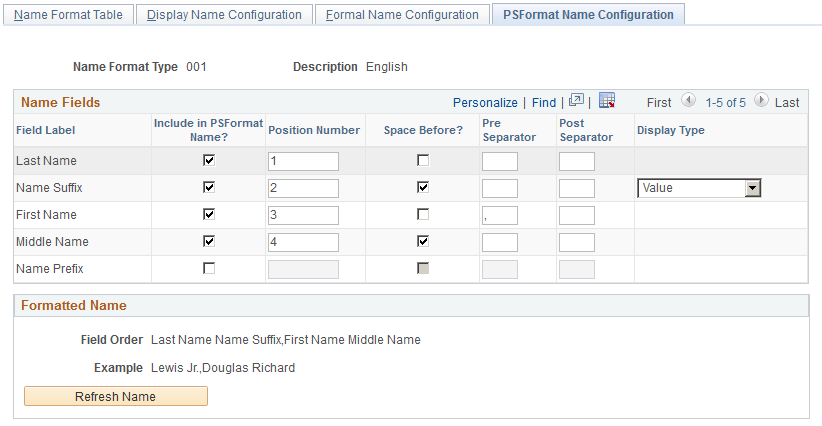This screenshot has height=426, width=822.
Task: Click Description value English
Action: (387, 67)
